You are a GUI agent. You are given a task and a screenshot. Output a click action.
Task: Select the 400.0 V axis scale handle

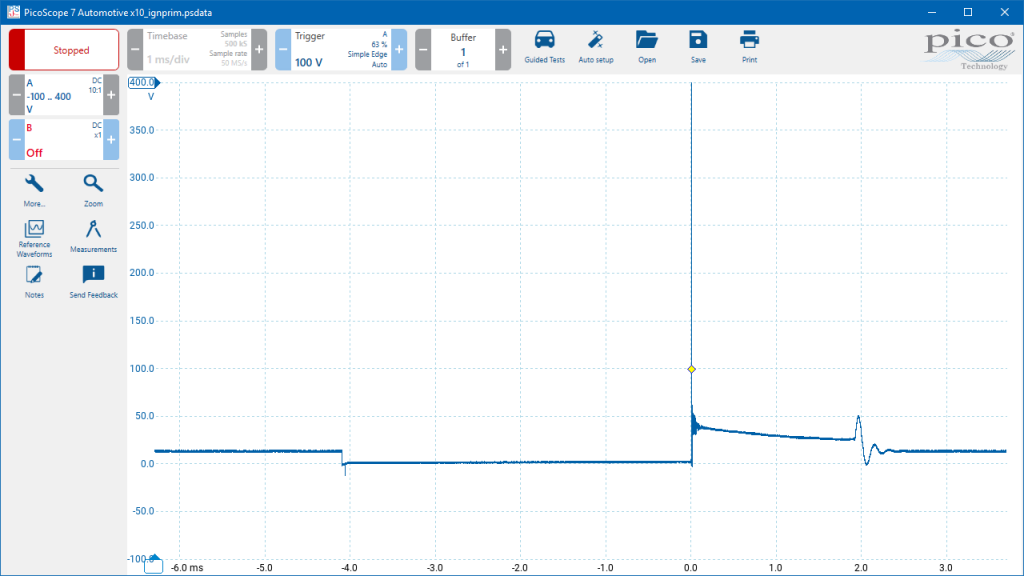coord(144,83)
